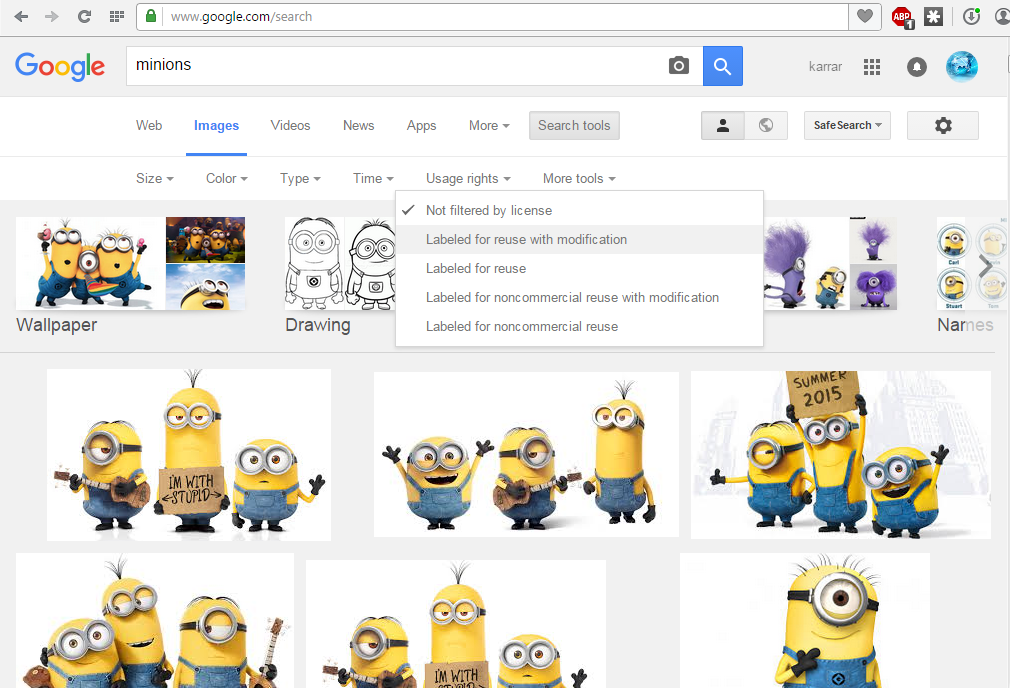This screenshot has width=1010, height=688.
Task: Open the one-eyed minion image result
Action: point(805,620)
